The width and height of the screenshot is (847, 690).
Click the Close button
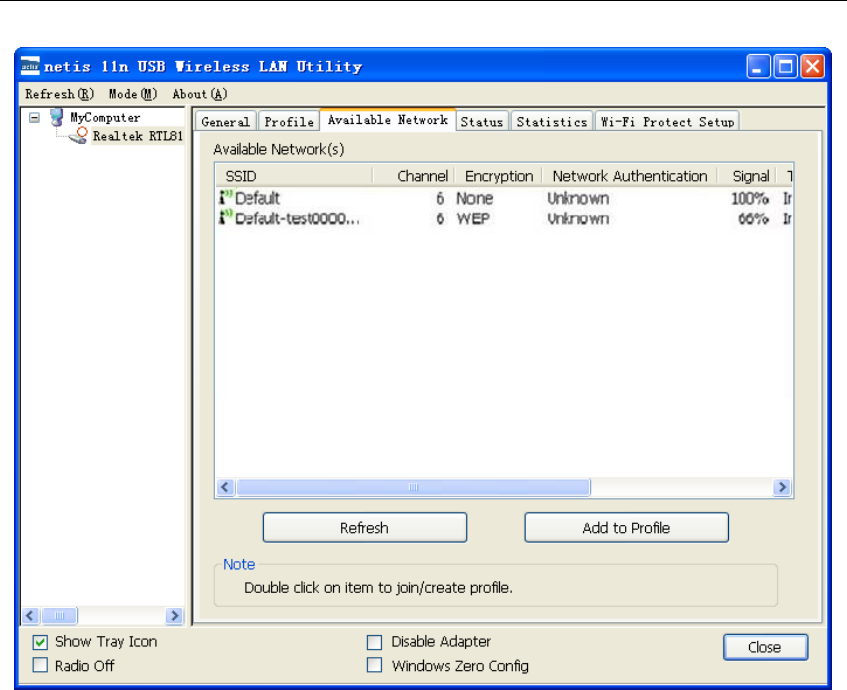pos(765,647)
